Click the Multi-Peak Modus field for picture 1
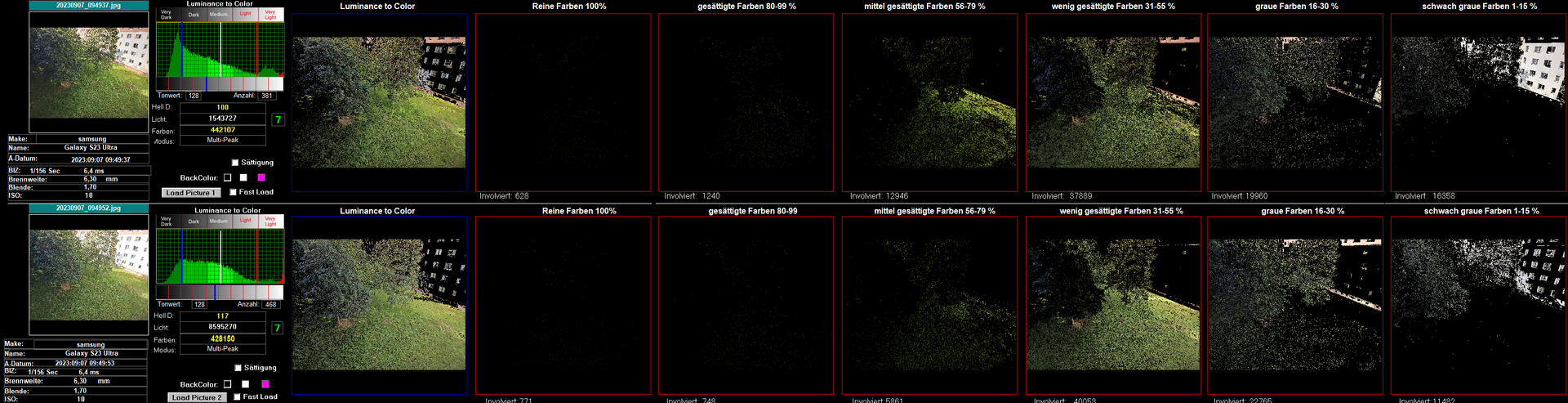The height and width of the screenshot is (403, 1568). (222, 140)
